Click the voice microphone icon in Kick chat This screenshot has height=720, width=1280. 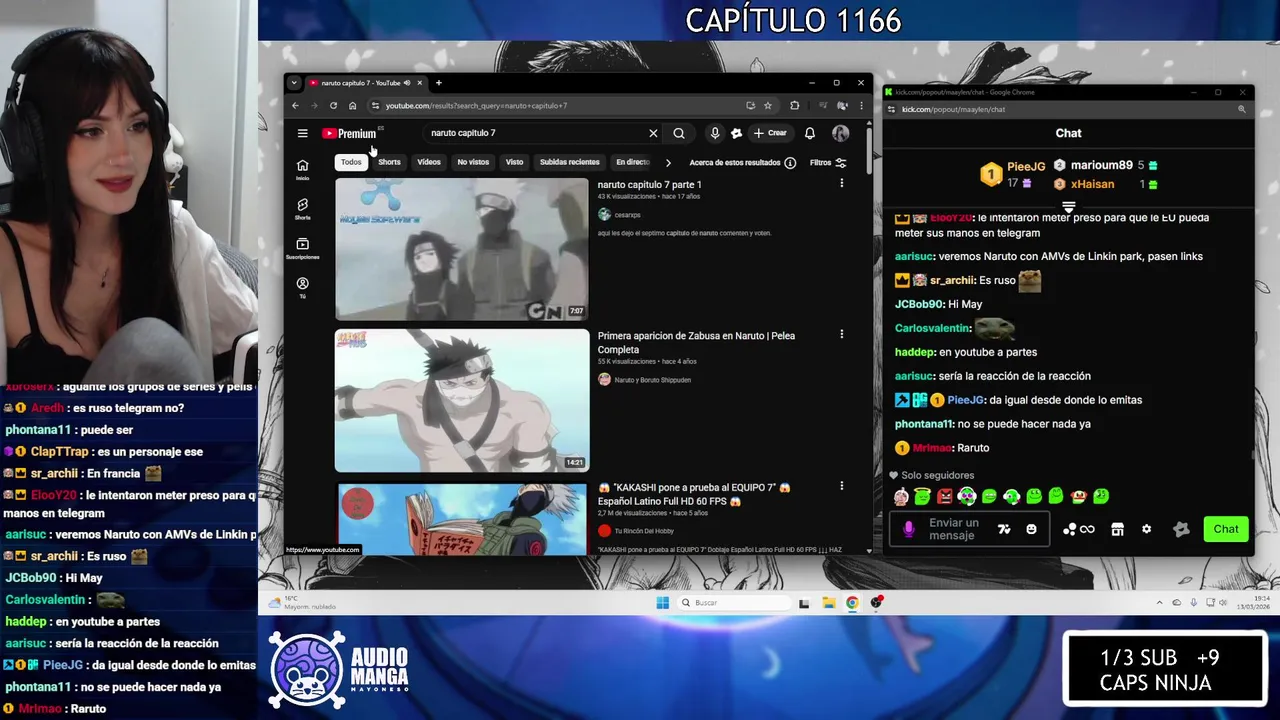coord(908,529)
